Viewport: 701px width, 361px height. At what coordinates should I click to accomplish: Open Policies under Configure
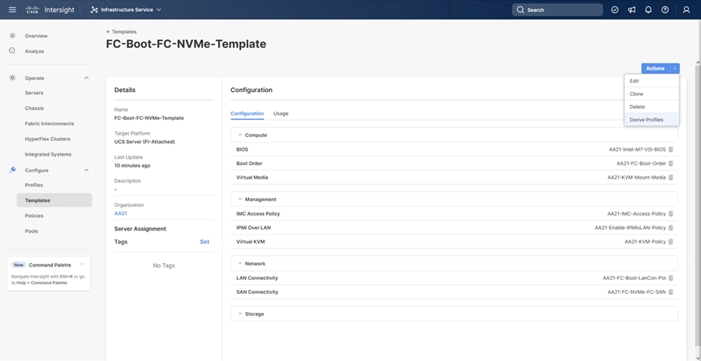tap(34, 216)
